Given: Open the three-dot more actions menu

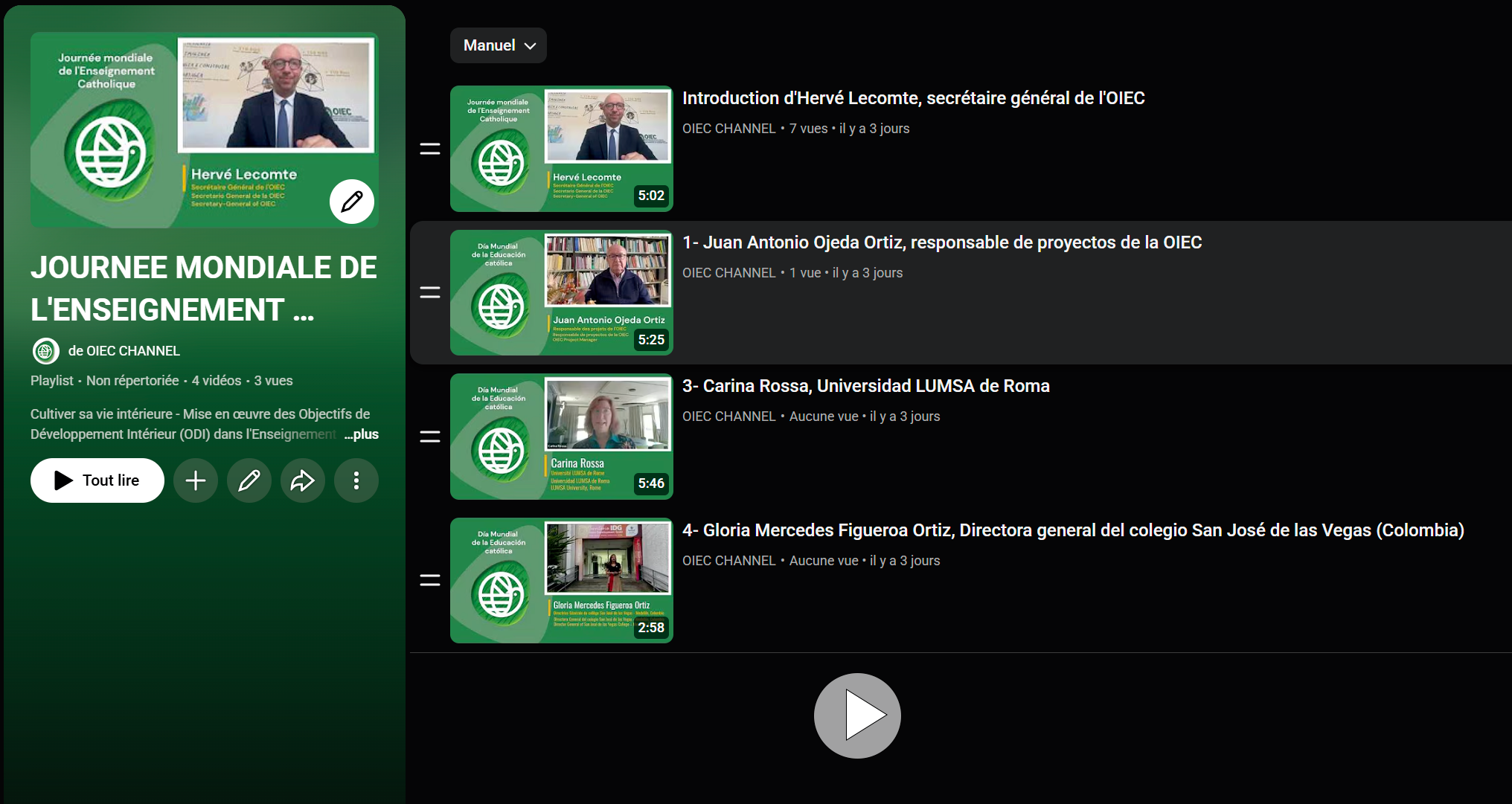Looking at the screenshot, I should coord(356,480).
